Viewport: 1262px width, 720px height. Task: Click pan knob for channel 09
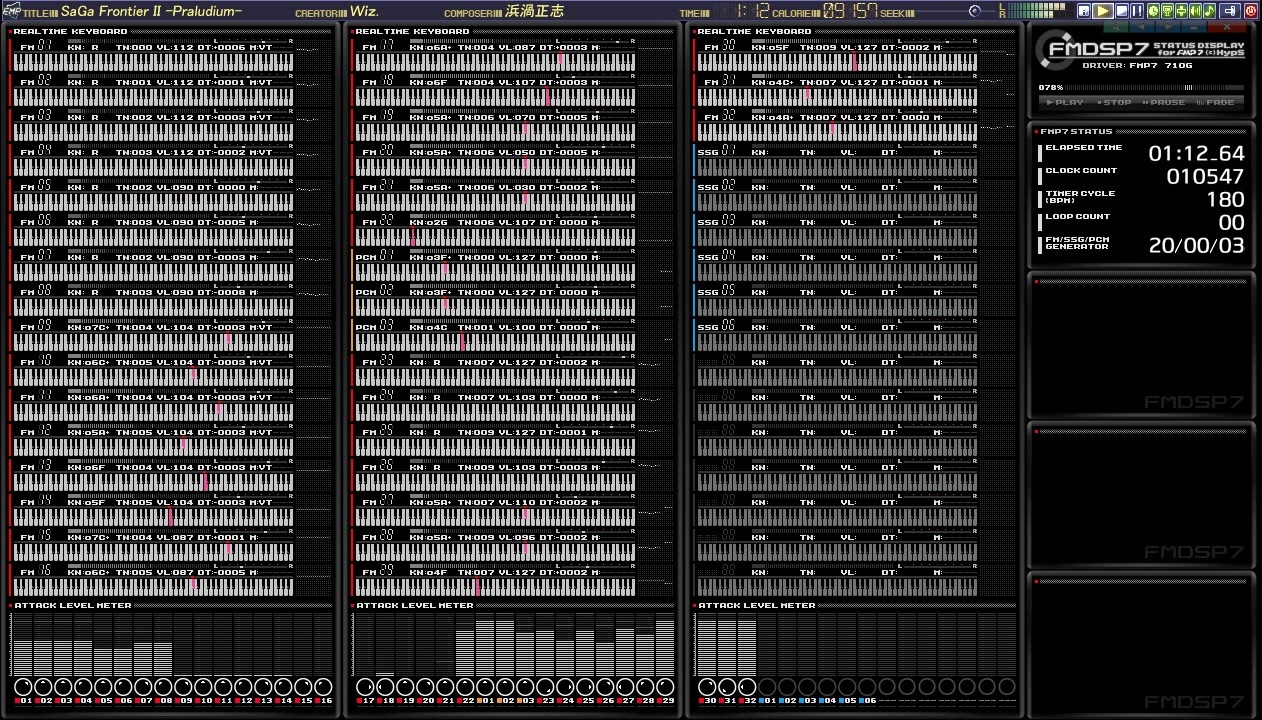click(184, 687)
